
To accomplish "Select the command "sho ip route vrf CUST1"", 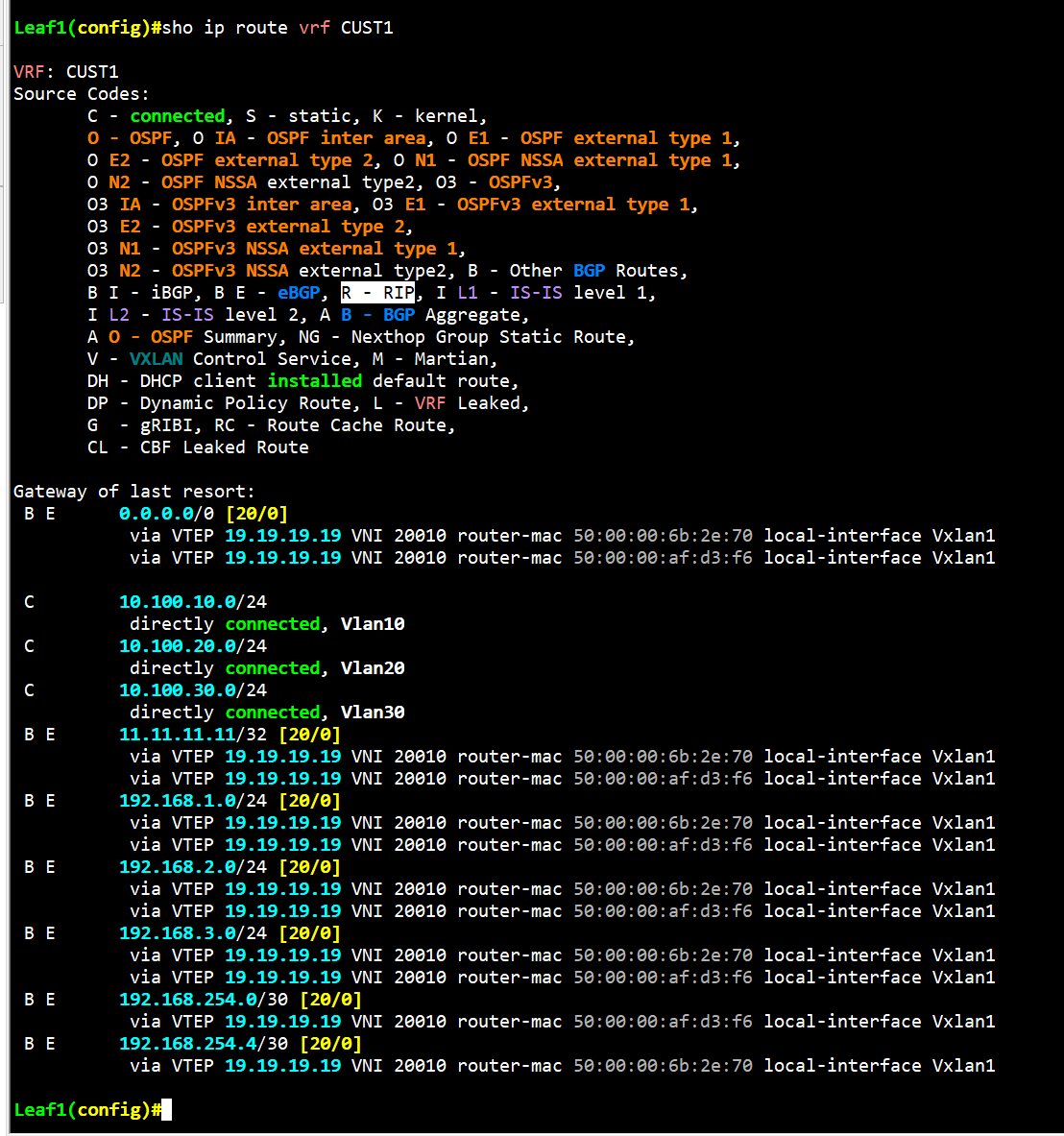I will click(278, 28).
